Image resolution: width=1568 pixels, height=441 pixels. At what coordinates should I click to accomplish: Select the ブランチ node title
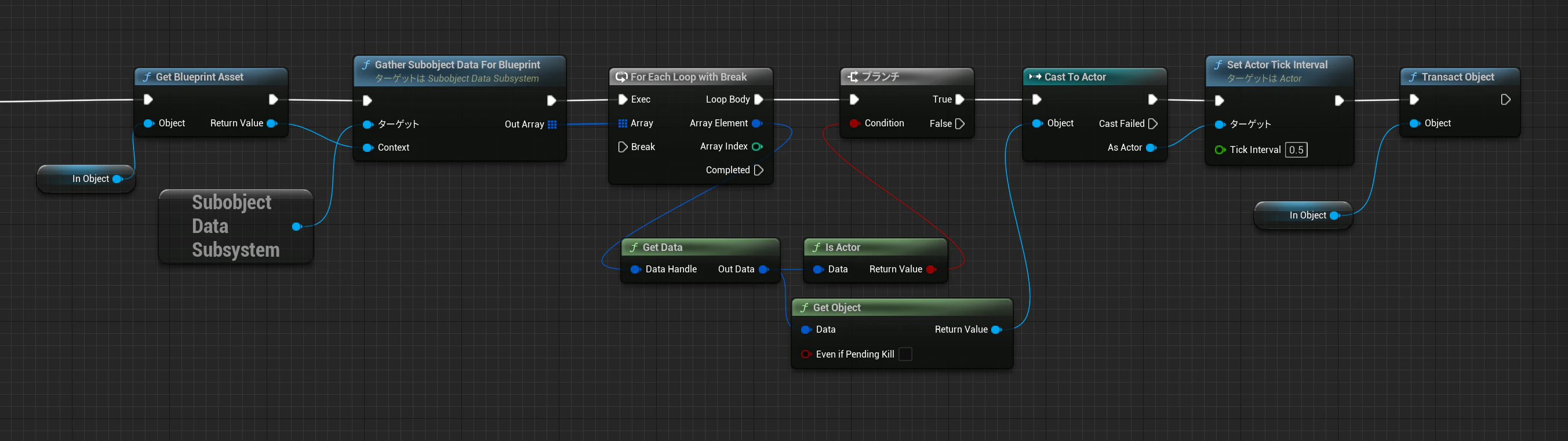tap(880, 77)
